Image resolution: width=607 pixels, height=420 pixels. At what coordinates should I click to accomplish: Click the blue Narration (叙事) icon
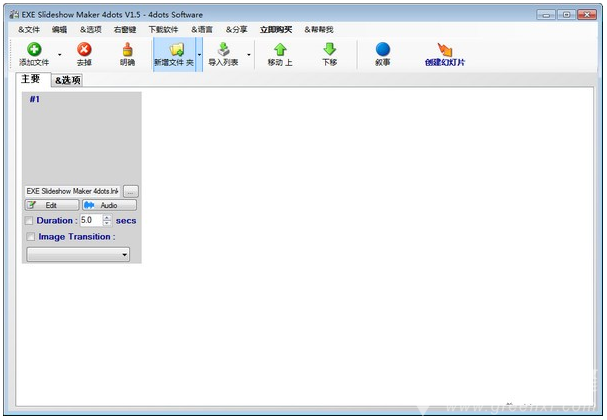coord(382,49)
